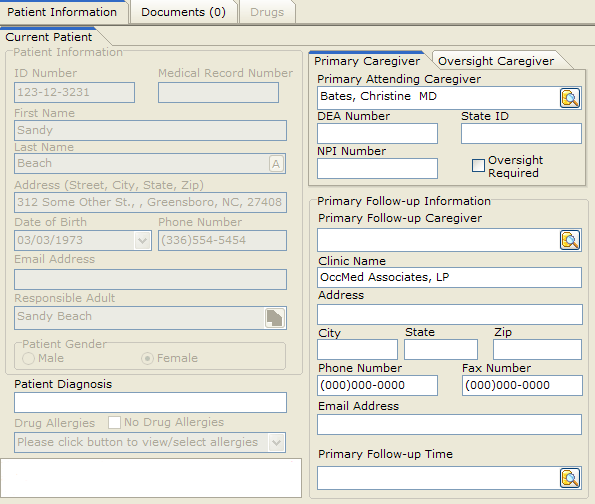The width and height of the screenshot is (595, 504).
Task: Switch to the Documents (0) tab
Action: tap(184, 12)
